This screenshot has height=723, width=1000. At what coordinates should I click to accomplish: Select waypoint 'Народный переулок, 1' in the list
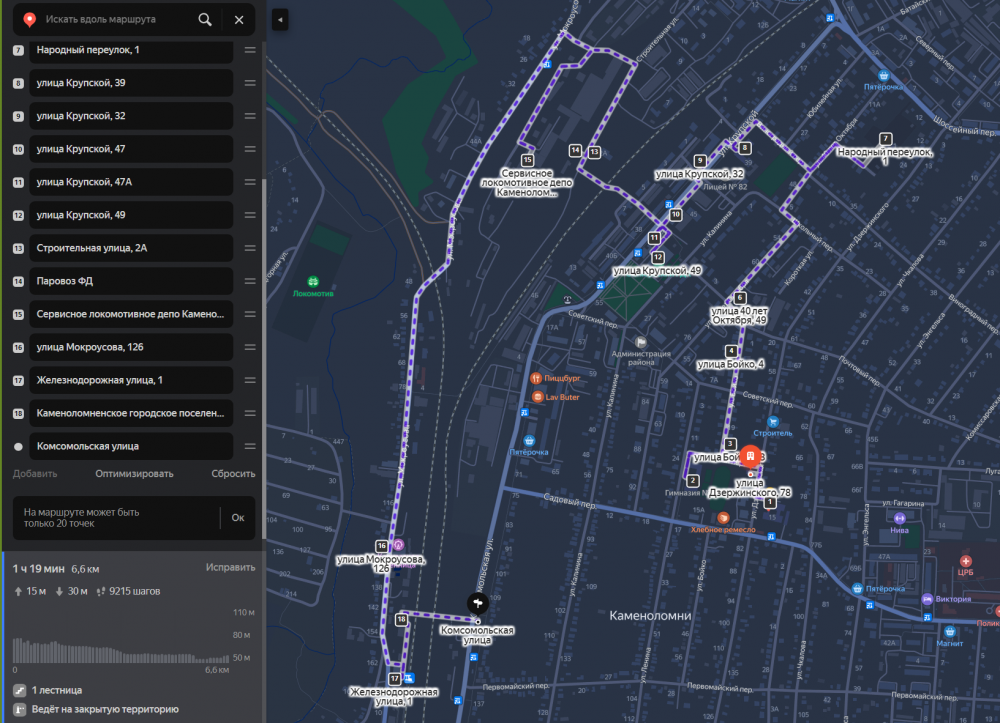(131, 50)
